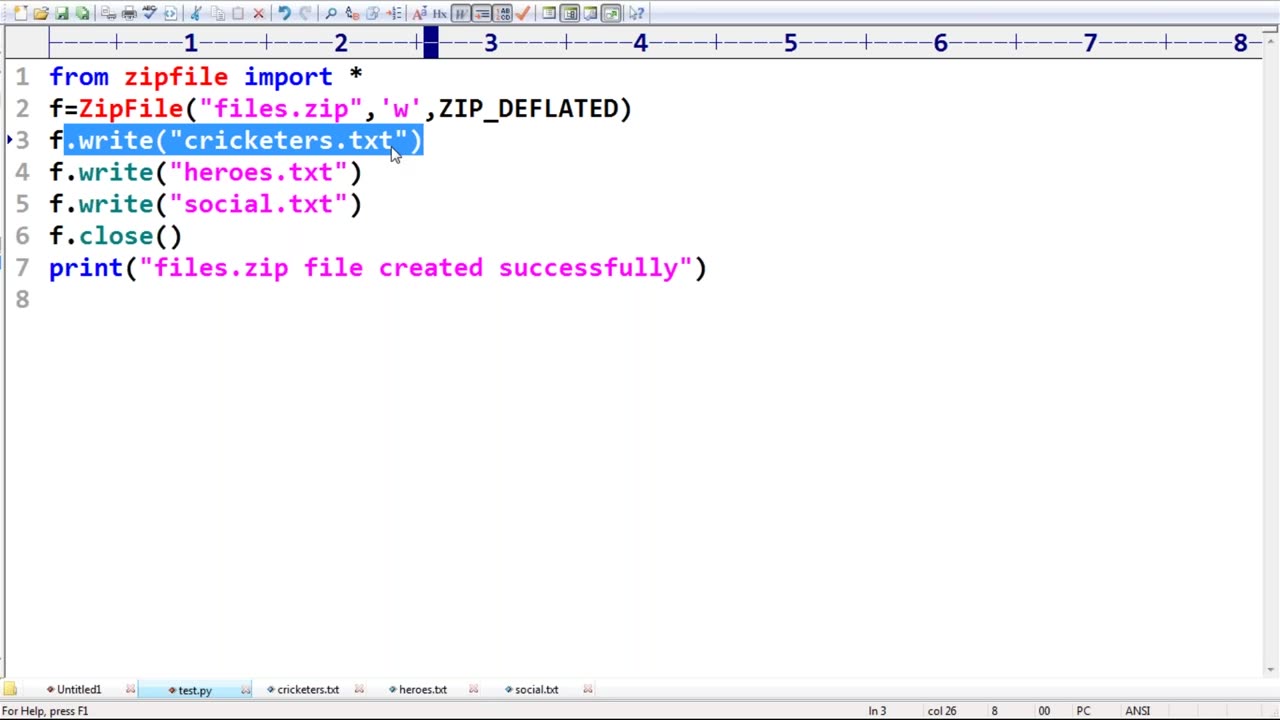Click the 'from zipfile import *' line
This screenshot has width=1280, height=720.
click(206, 77)
